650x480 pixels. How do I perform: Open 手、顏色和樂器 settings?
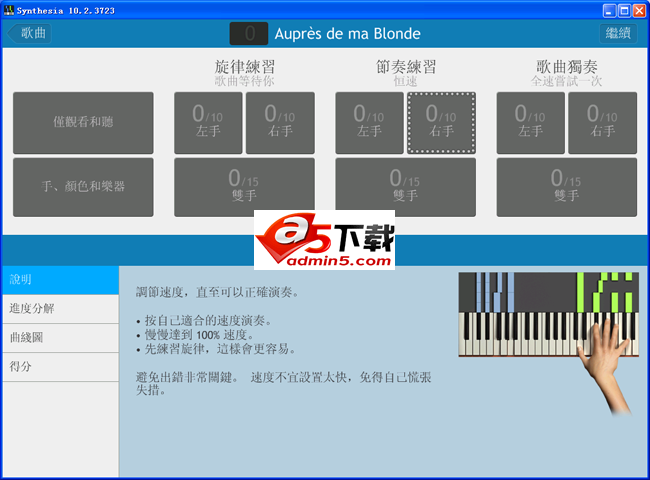pyautogui.click(x=83, y=187)
